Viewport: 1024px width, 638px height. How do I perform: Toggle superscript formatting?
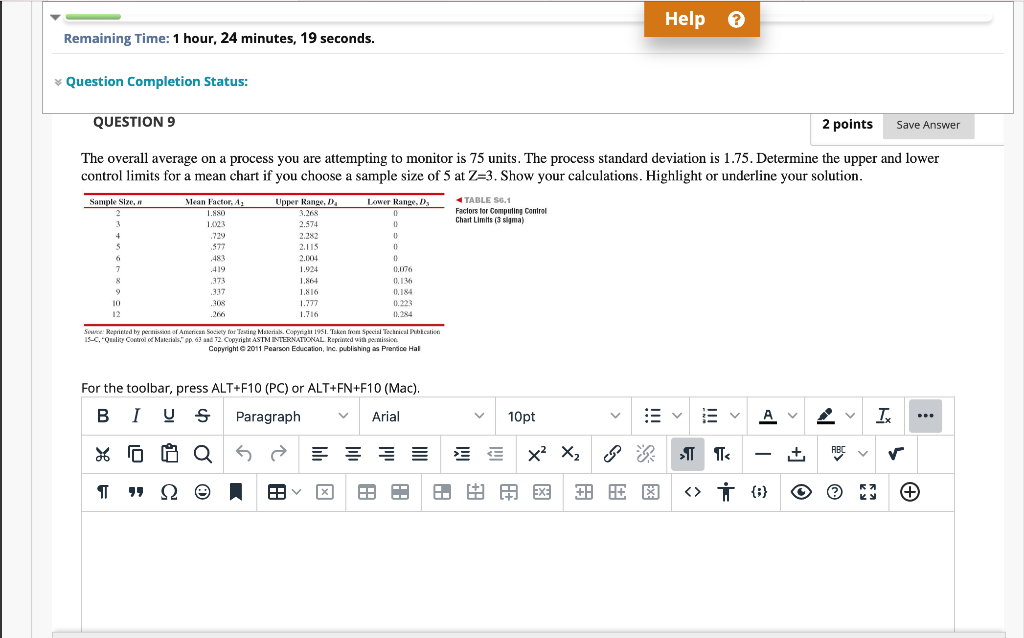[537, 454]
